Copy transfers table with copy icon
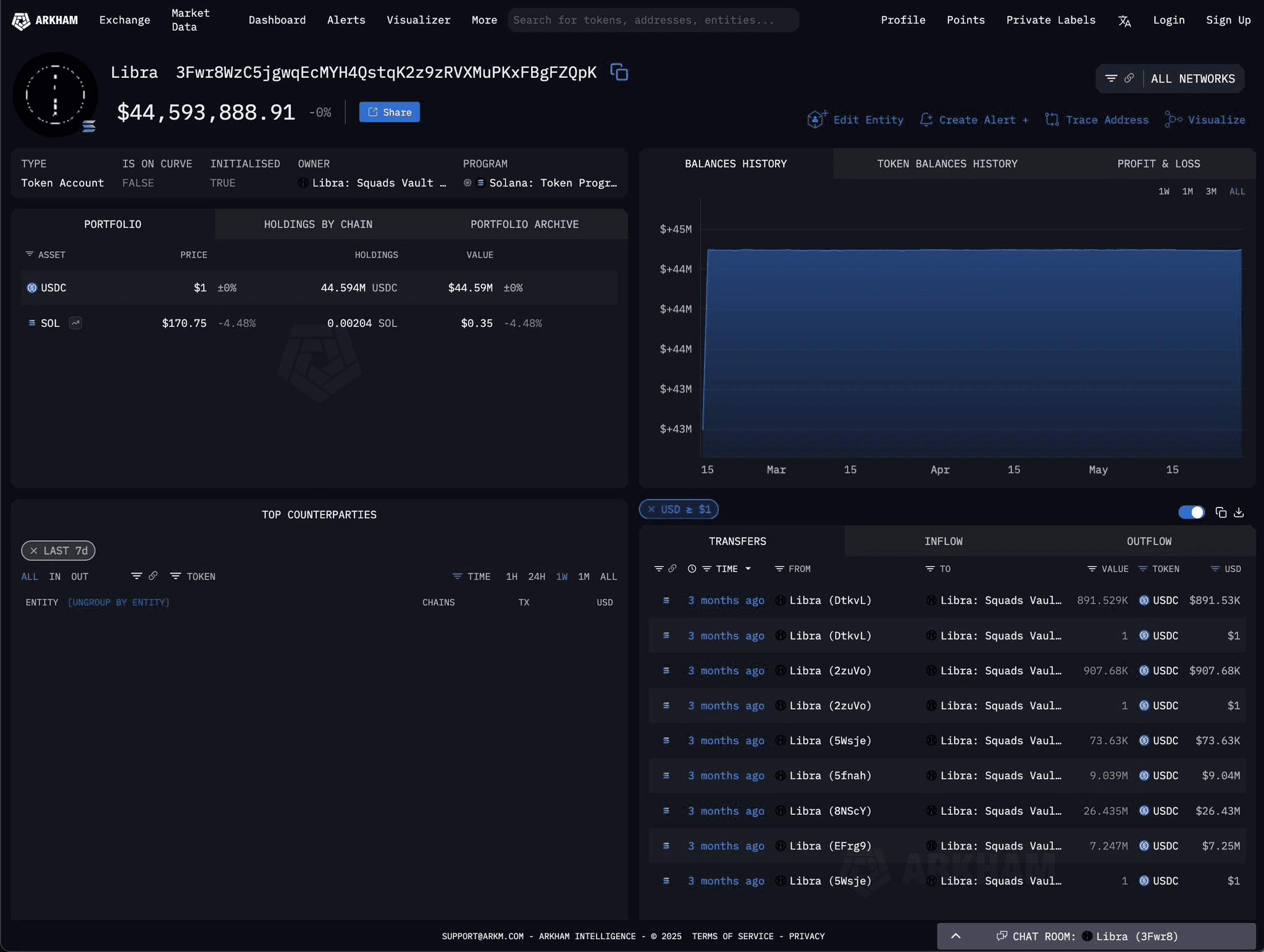 (x=1221, y=512)
